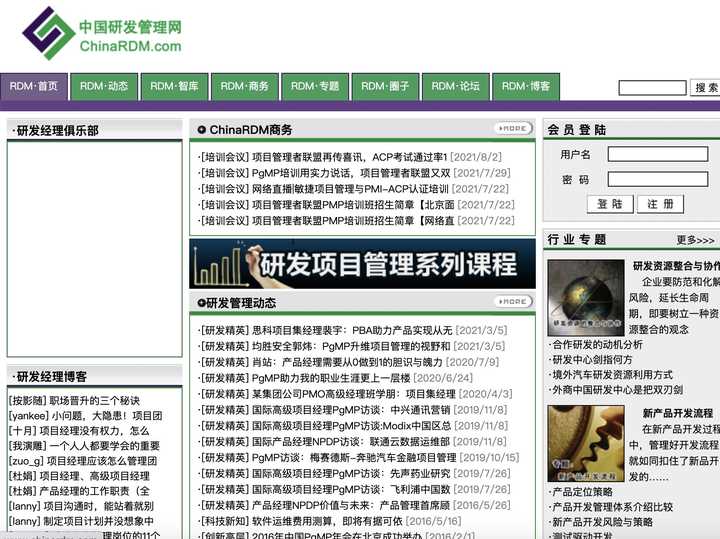Click the 登陆 login button
The image size is (720, 539).
click(610, 204)
